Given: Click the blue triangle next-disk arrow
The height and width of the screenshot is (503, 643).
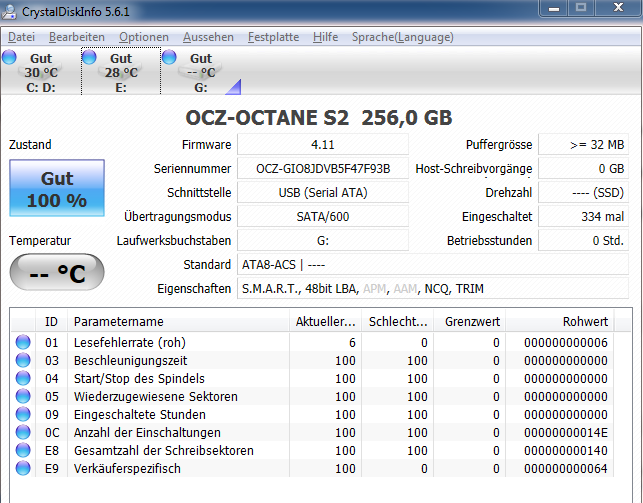Looking at the screenshot, I should point(235,89).
